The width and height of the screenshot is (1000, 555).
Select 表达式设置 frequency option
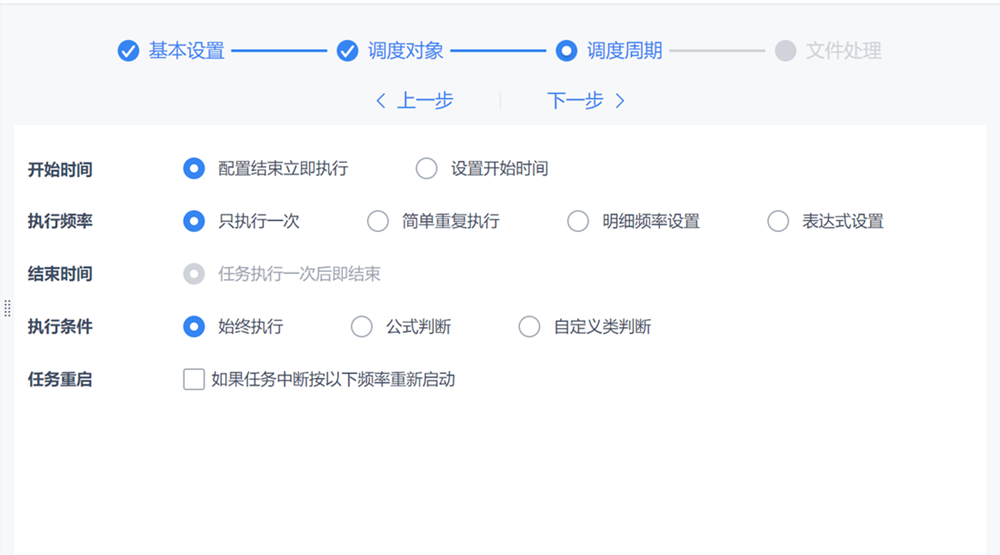[x=778, y=221]
